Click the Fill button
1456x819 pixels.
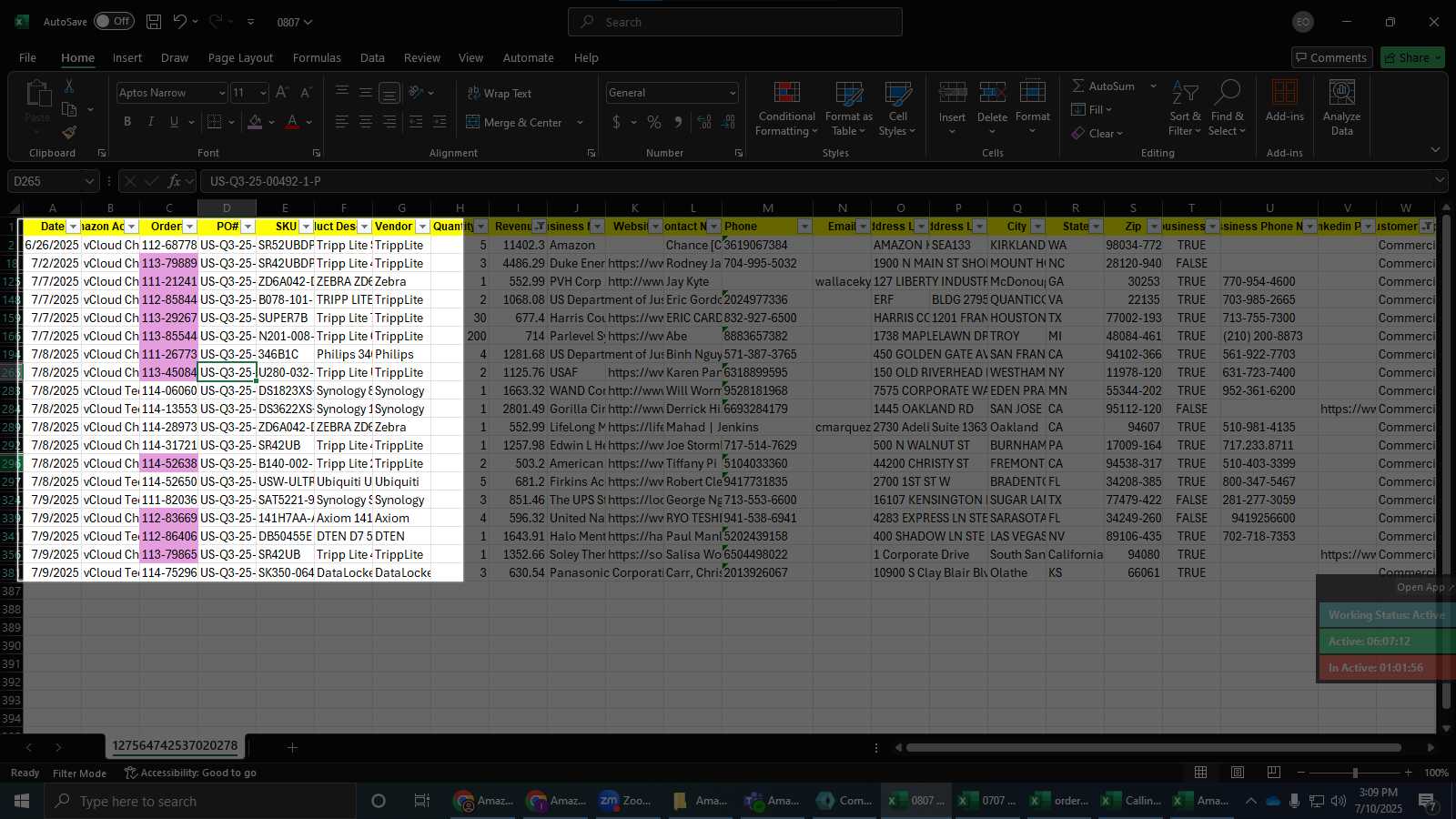click(x=1091, y=109)
